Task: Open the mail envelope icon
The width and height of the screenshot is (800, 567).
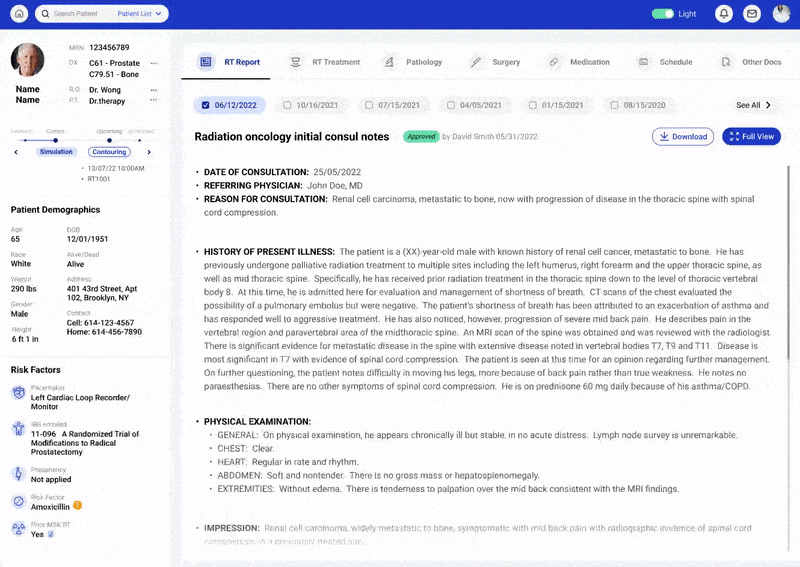Action: tap(752, 14)
